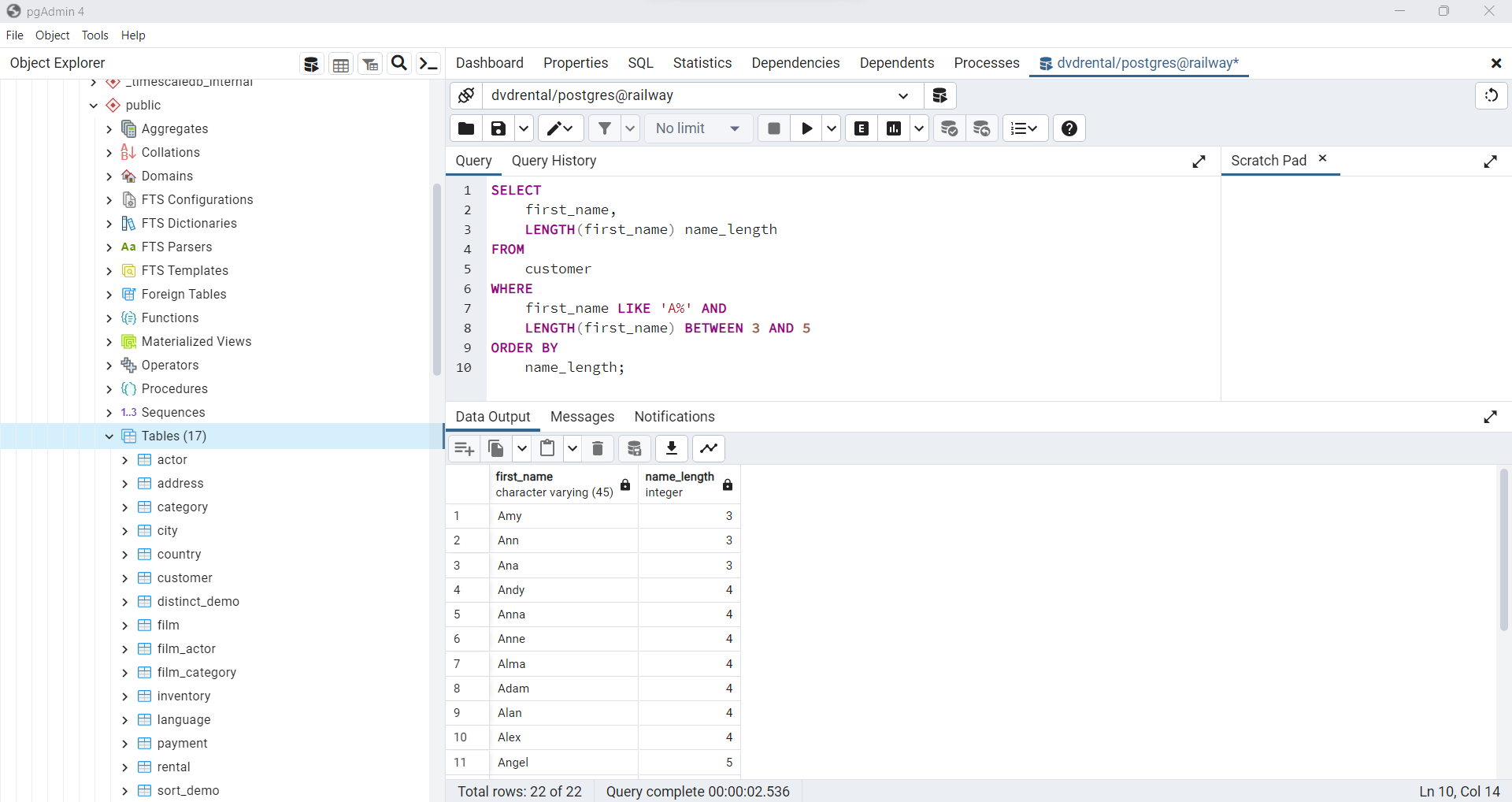The image size is (1512, 802).
Task: Launch the PSQL Tool terminal icon
Action: click(x=428, y=64)
